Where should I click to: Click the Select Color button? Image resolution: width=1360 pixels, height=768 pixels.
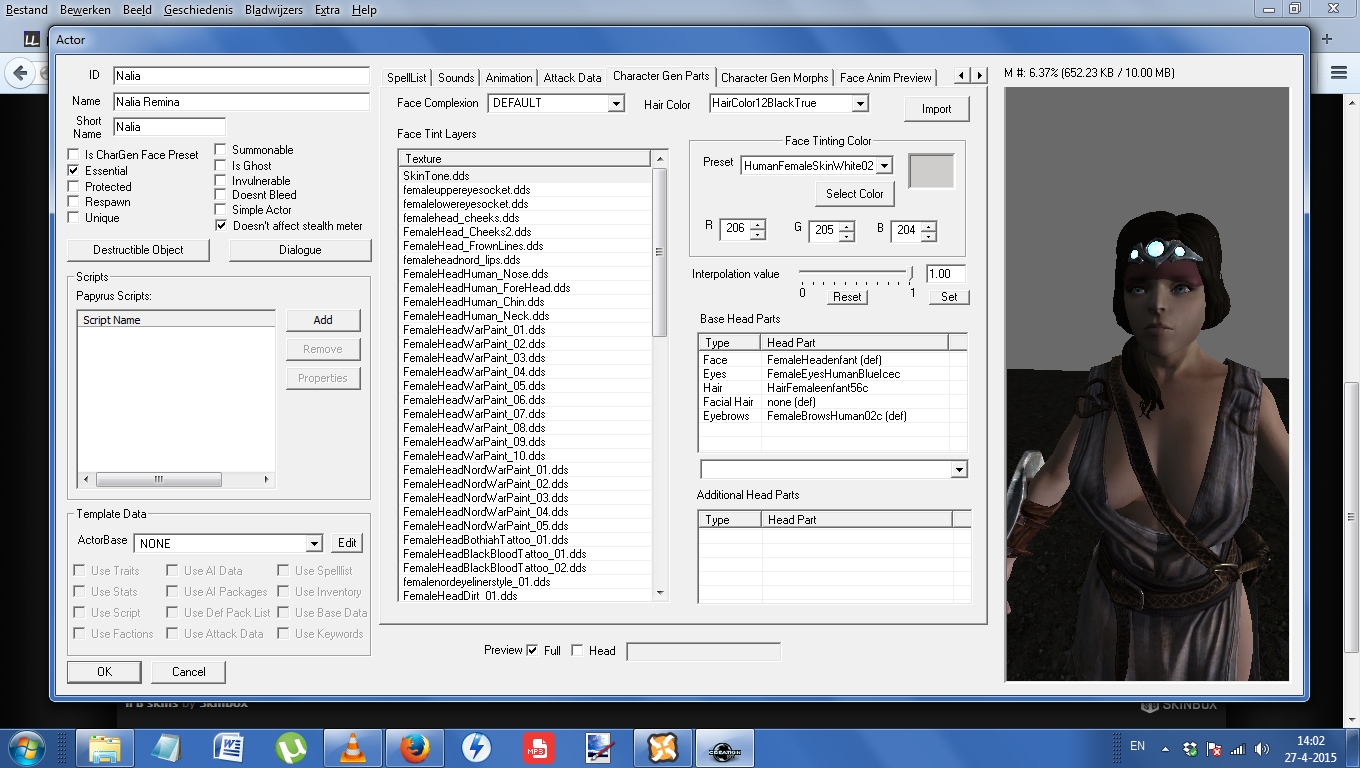854,193
